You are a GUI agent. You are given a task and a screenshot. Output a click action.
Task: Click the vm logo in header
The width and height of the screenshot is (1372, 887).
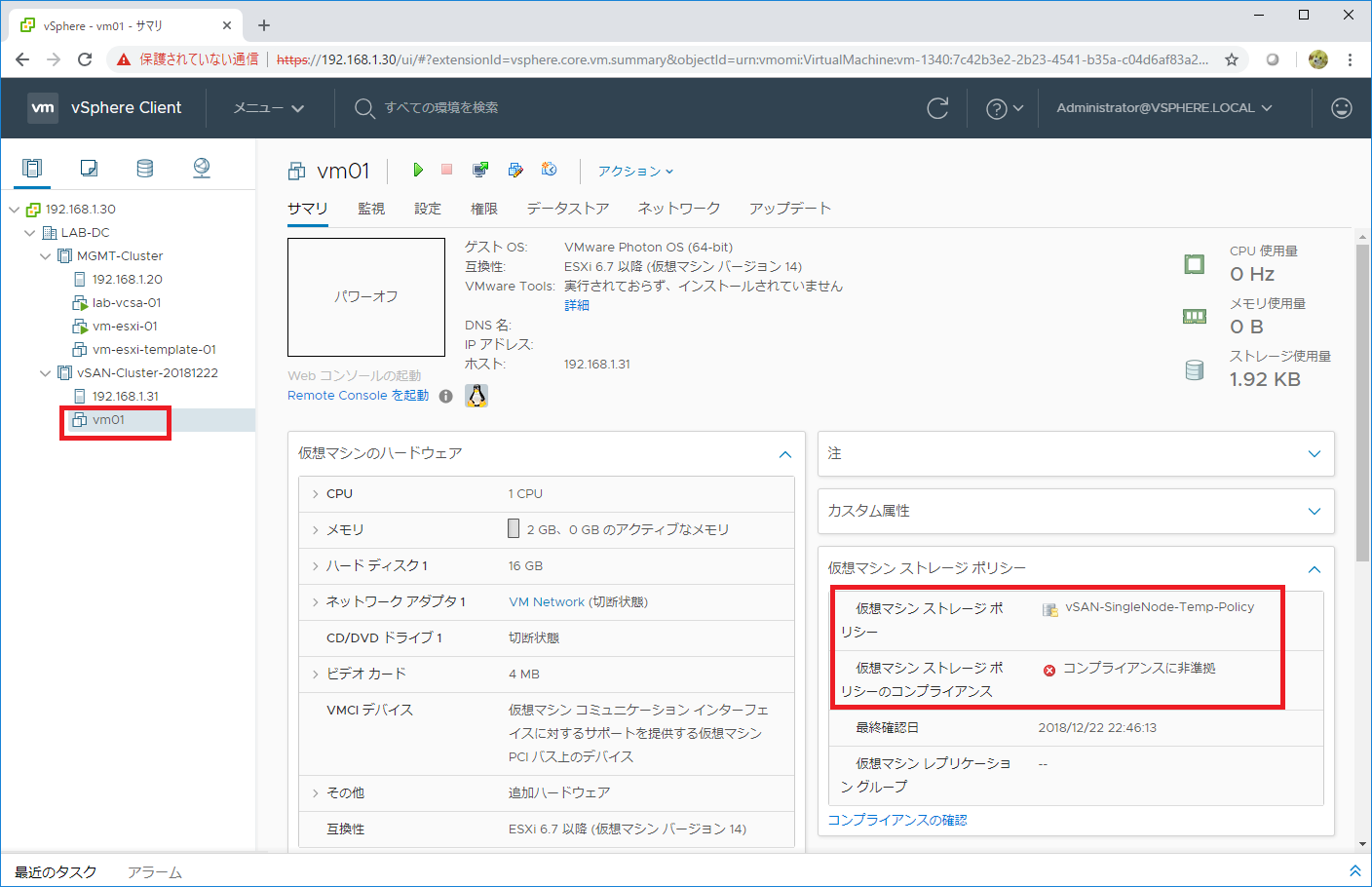43,107
